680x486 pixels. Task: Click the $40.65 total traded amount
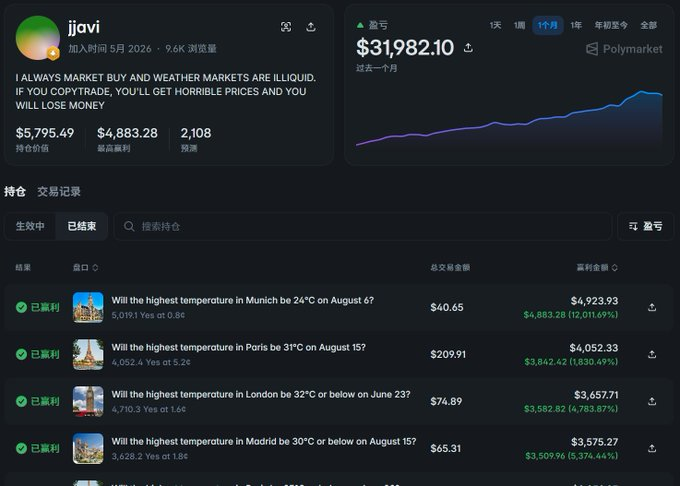coord(447,307)
